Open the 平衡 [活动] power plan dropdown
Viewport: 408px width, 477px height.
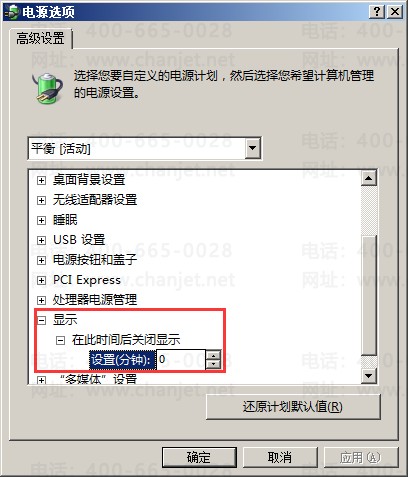[x=253, y=148]
